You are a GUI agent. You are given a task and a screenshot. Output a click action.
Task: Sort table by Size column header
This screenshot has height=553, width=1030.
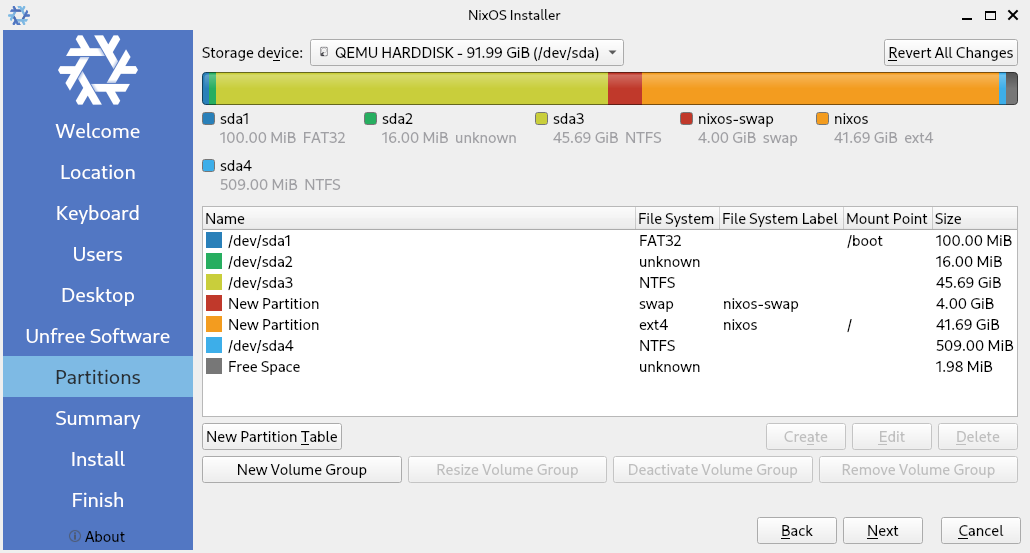tap(975, 219)
